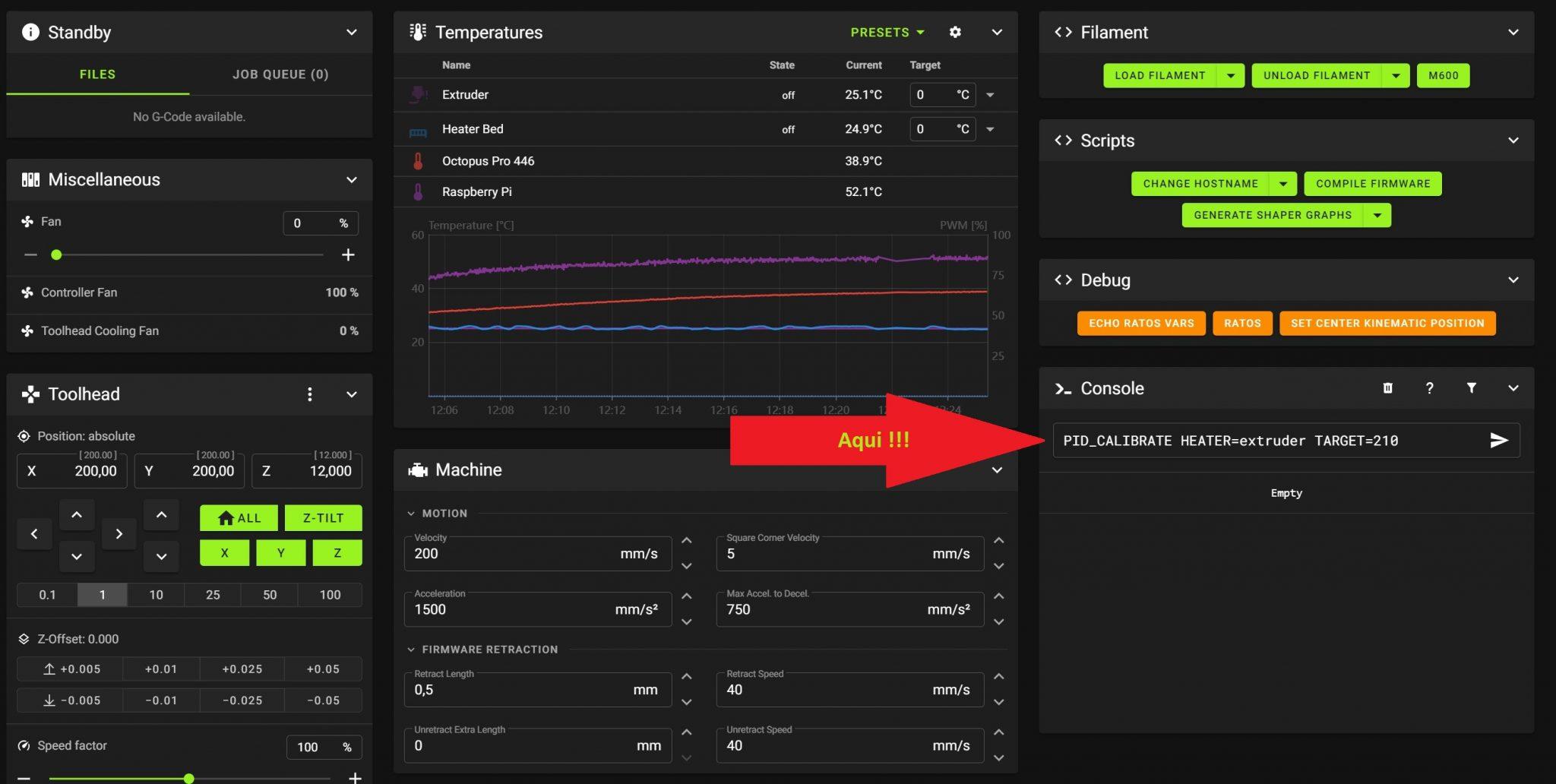
Task: Expand the UNLOAD FILAMENT dropdown arrow
Action: (x=1396, y=75)
